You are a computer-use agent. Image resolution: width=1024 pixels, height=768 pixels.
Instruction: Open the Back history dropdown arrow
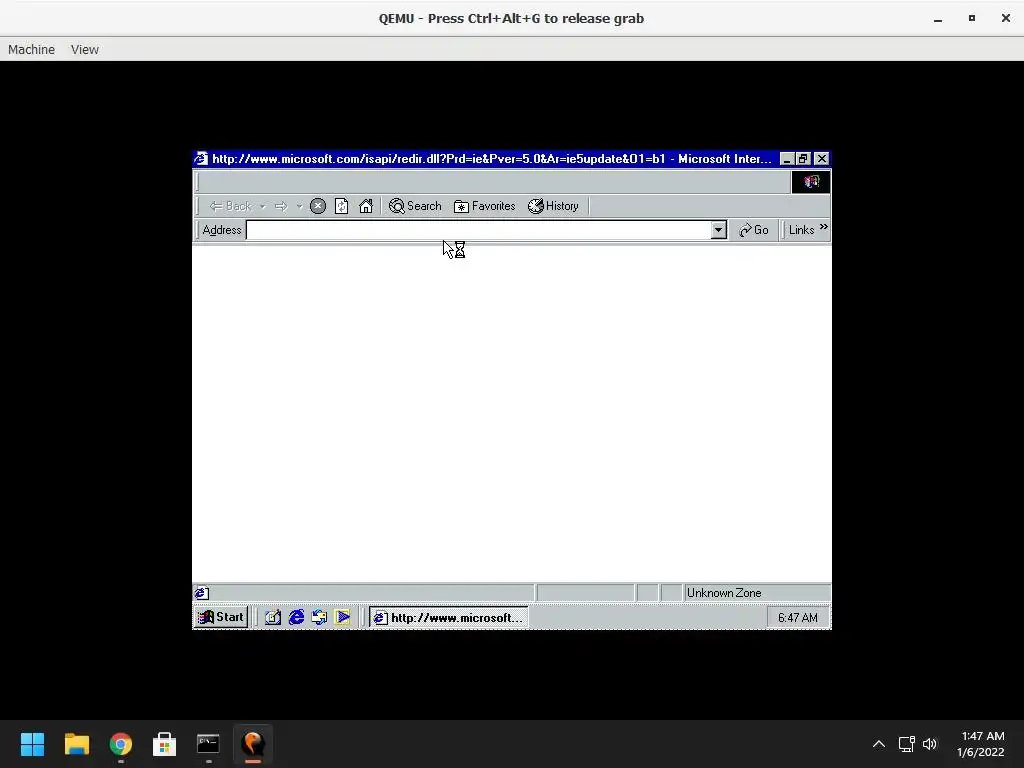coord(263,206)
